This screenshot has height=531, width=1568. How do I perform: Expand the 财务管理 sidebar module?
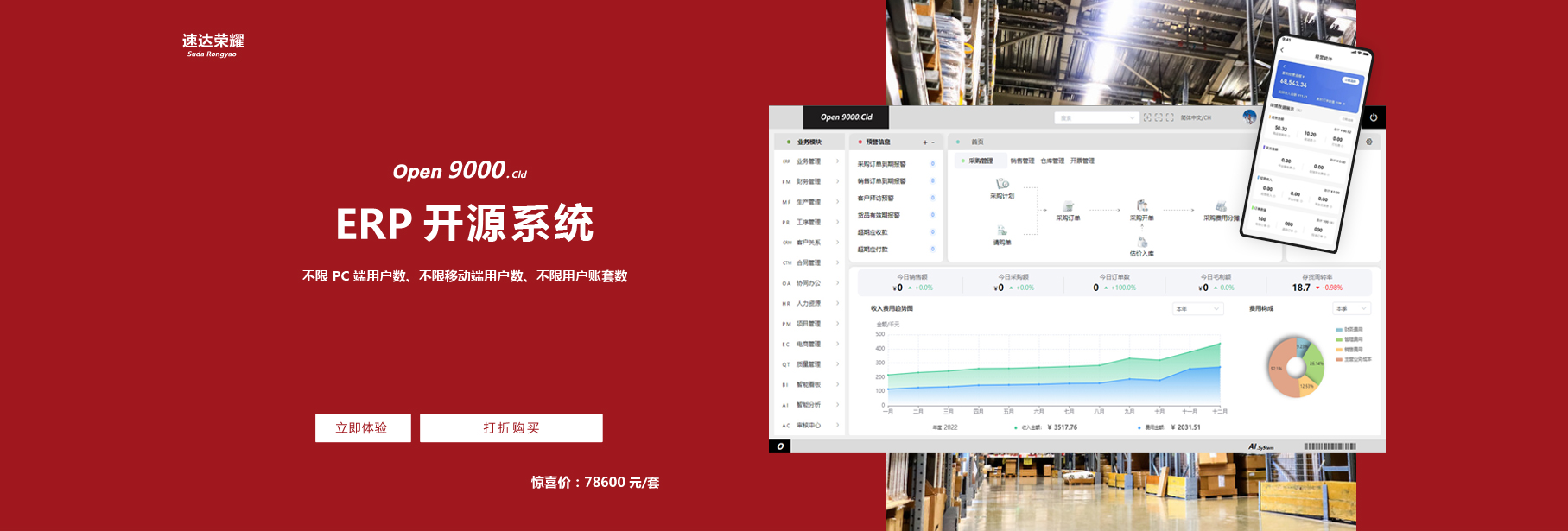pyautogui.click(x=810, y=182)
